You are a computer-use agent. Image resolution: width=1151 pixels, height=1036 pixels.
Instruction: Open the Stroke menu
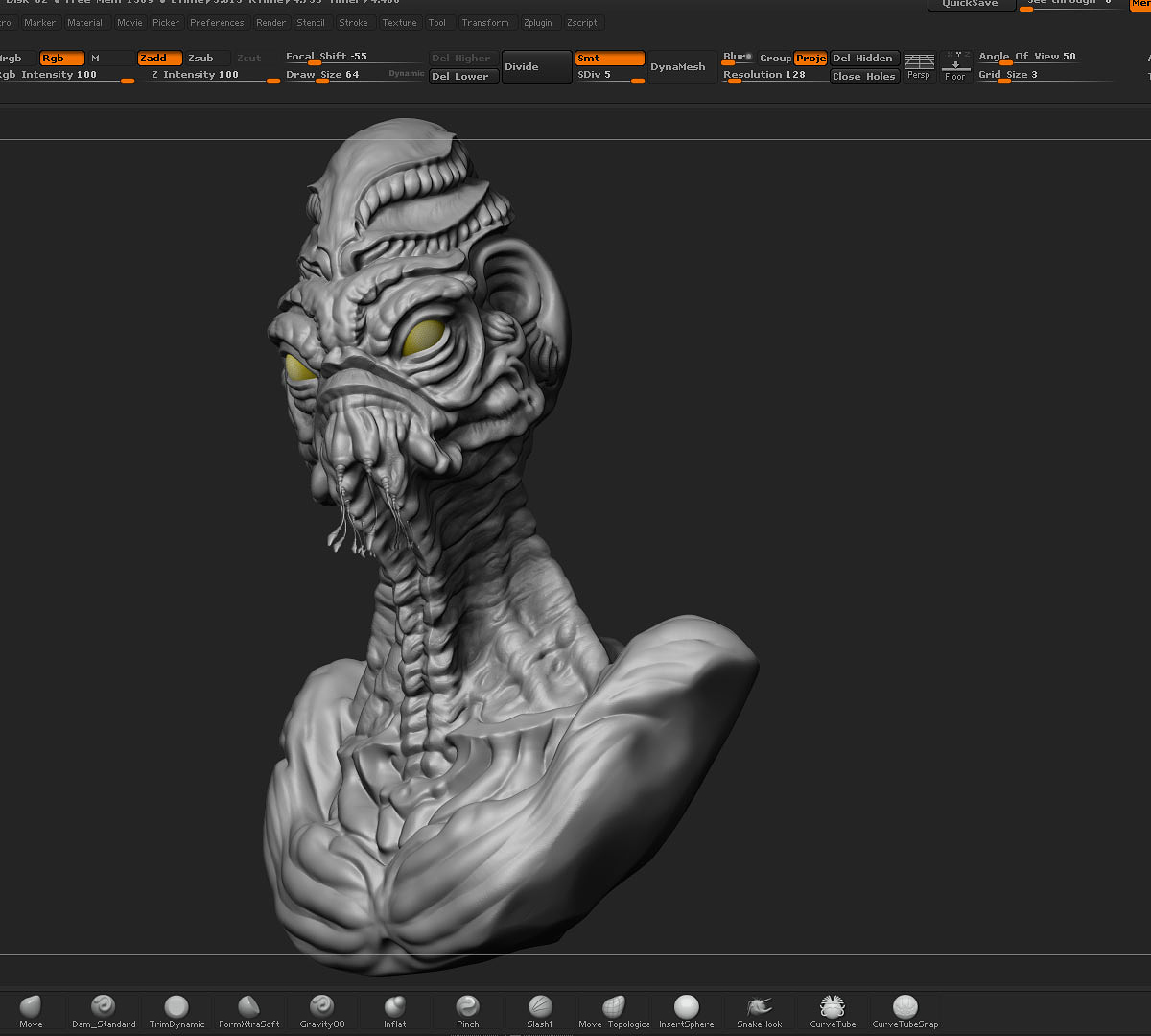click(353, 22)
